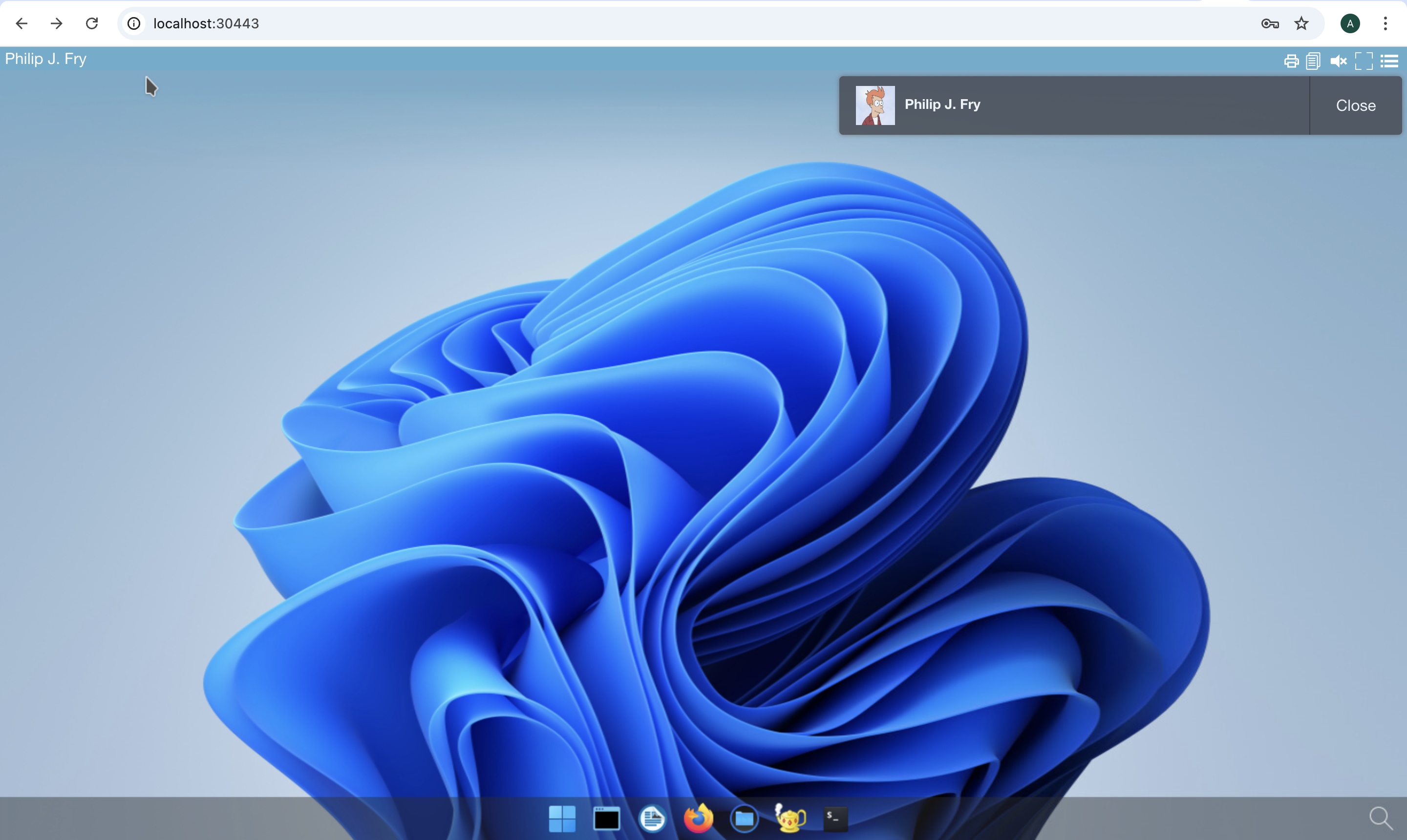Open the terminal prompt icon in the taskbar

tap(834, 819)
